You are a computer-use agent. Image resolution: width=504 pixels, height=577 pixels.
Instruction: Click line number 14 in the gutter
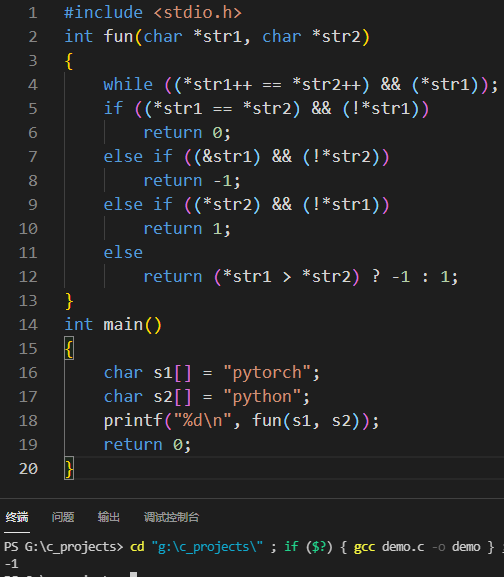tap(28, 325)
